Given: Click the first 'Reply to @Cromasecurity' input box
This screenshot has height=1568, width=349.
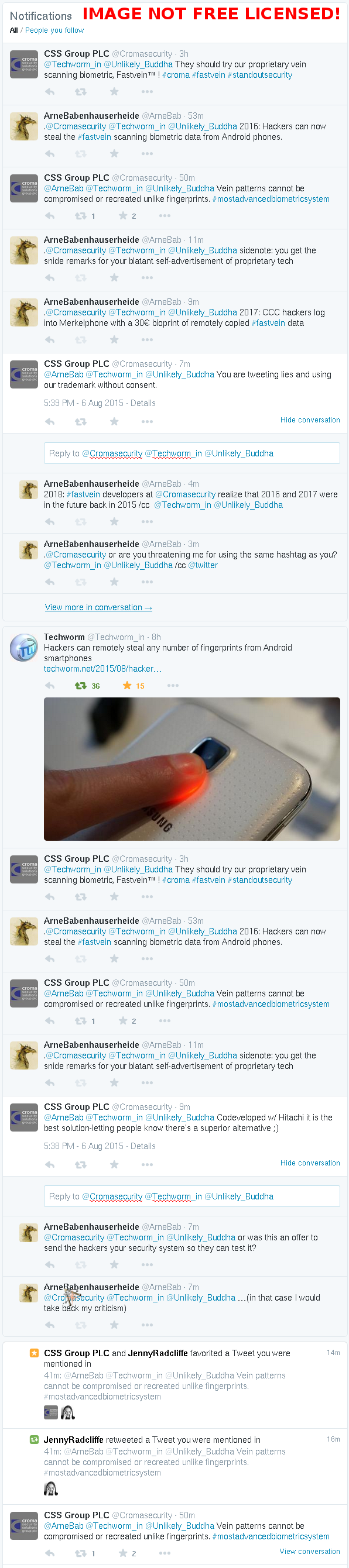Looking at the screenshot, I should 192,453.
